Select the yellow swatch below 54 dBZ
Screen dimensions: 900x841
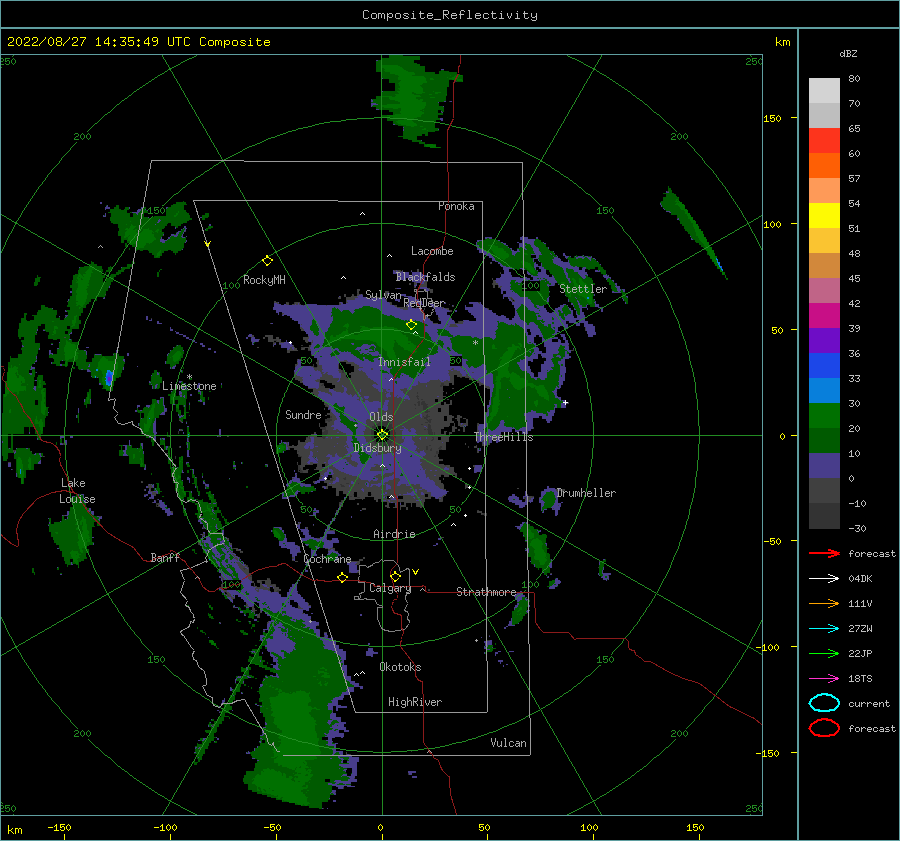[824, 216]
